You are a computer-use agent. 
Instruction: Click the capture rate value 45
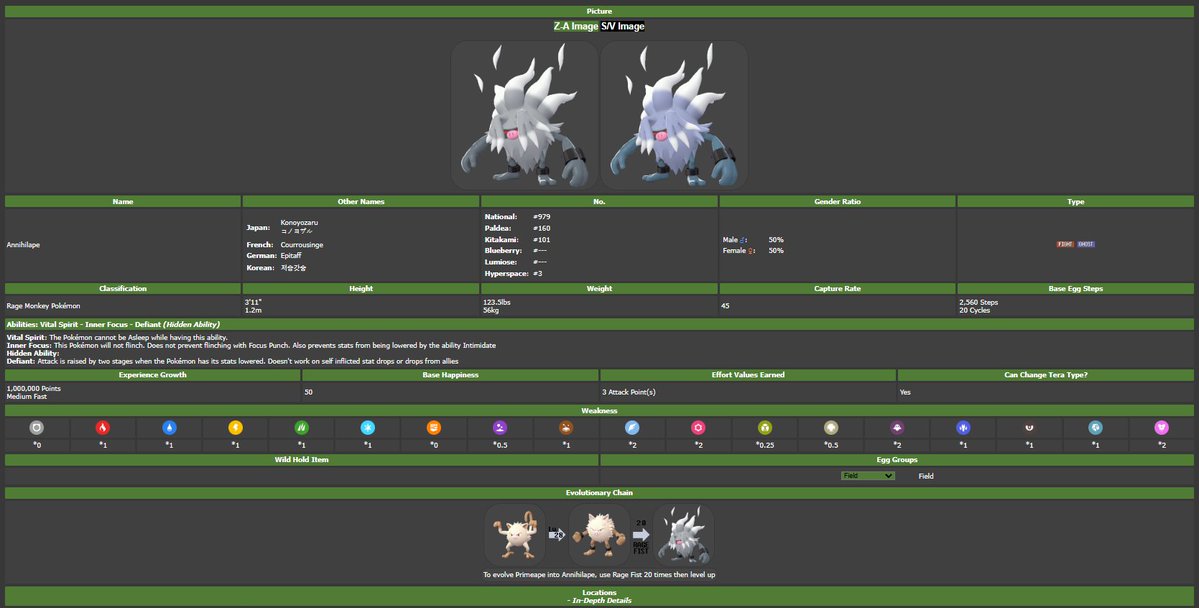pyautogui.click(x=725, y=306)
